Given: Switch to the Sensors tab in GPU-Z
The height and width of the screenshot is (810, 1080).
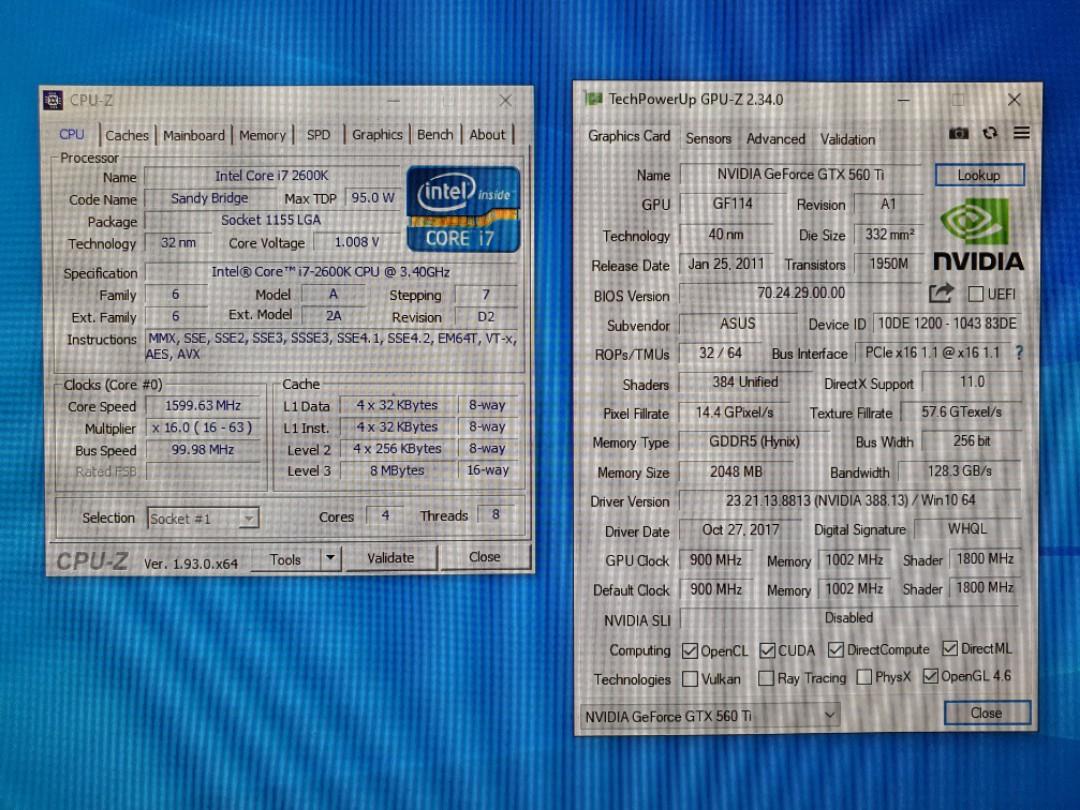Looking at the screenshot, I should [708, 139].
